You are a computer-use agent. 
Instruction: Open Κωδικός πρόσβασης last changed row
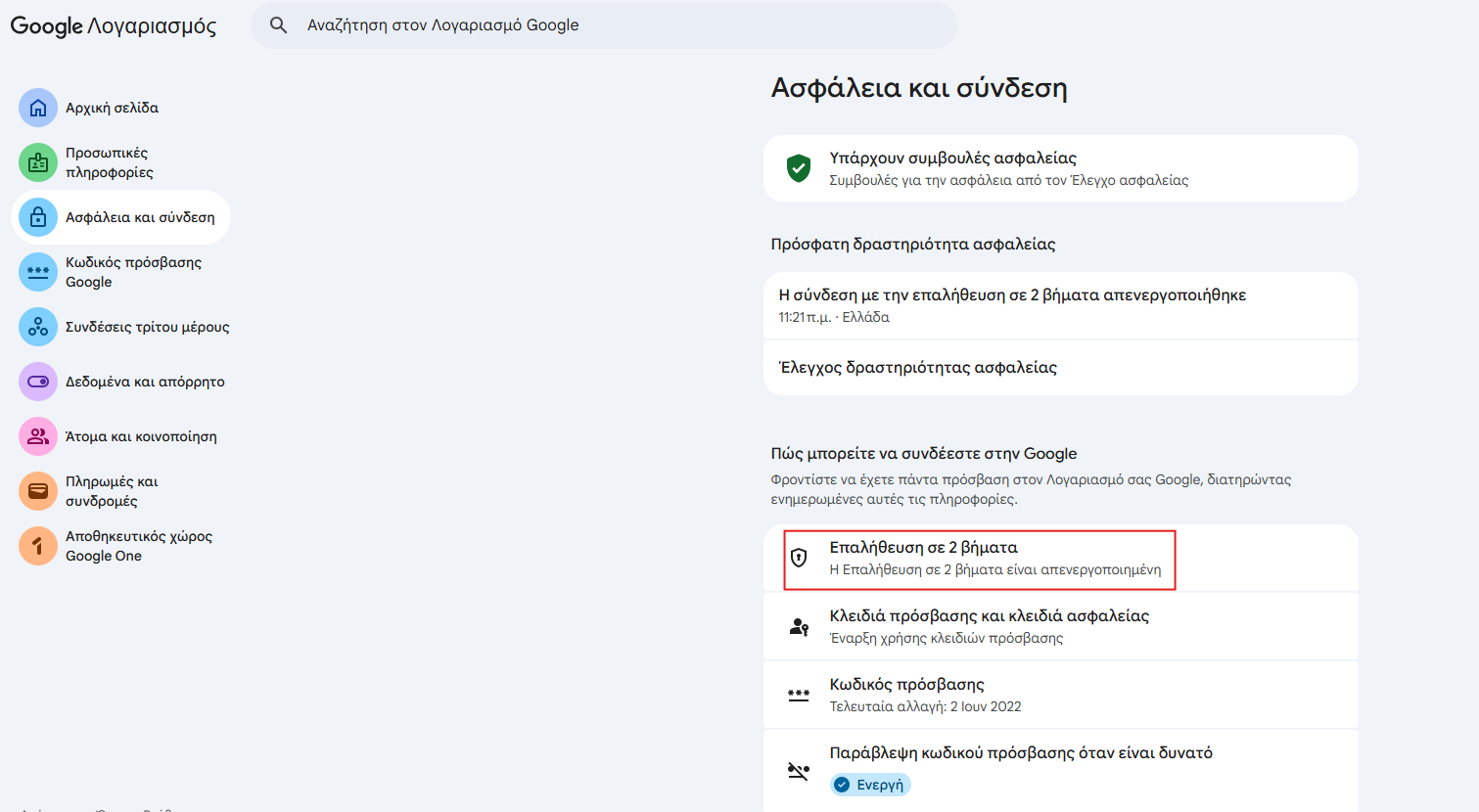pos(925,695)
